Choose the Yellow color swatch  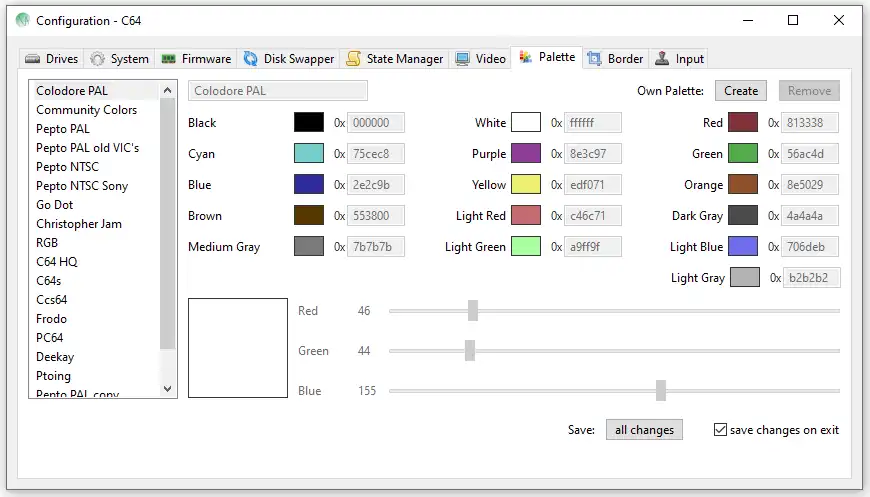[x=526, y=185]
